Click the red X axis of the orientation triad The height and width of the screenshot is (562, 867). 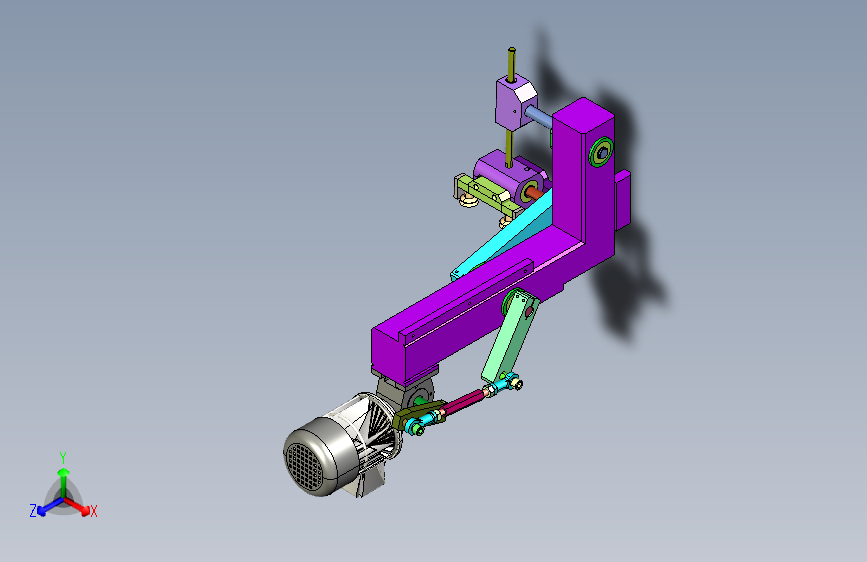click(x=77, y=506)
